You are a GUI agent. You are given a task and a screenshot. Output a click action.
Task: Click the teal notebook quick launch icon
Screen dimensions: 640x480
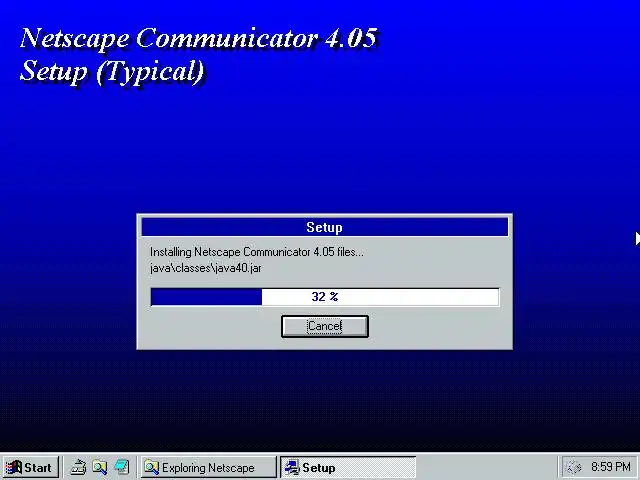coord(122,467)
